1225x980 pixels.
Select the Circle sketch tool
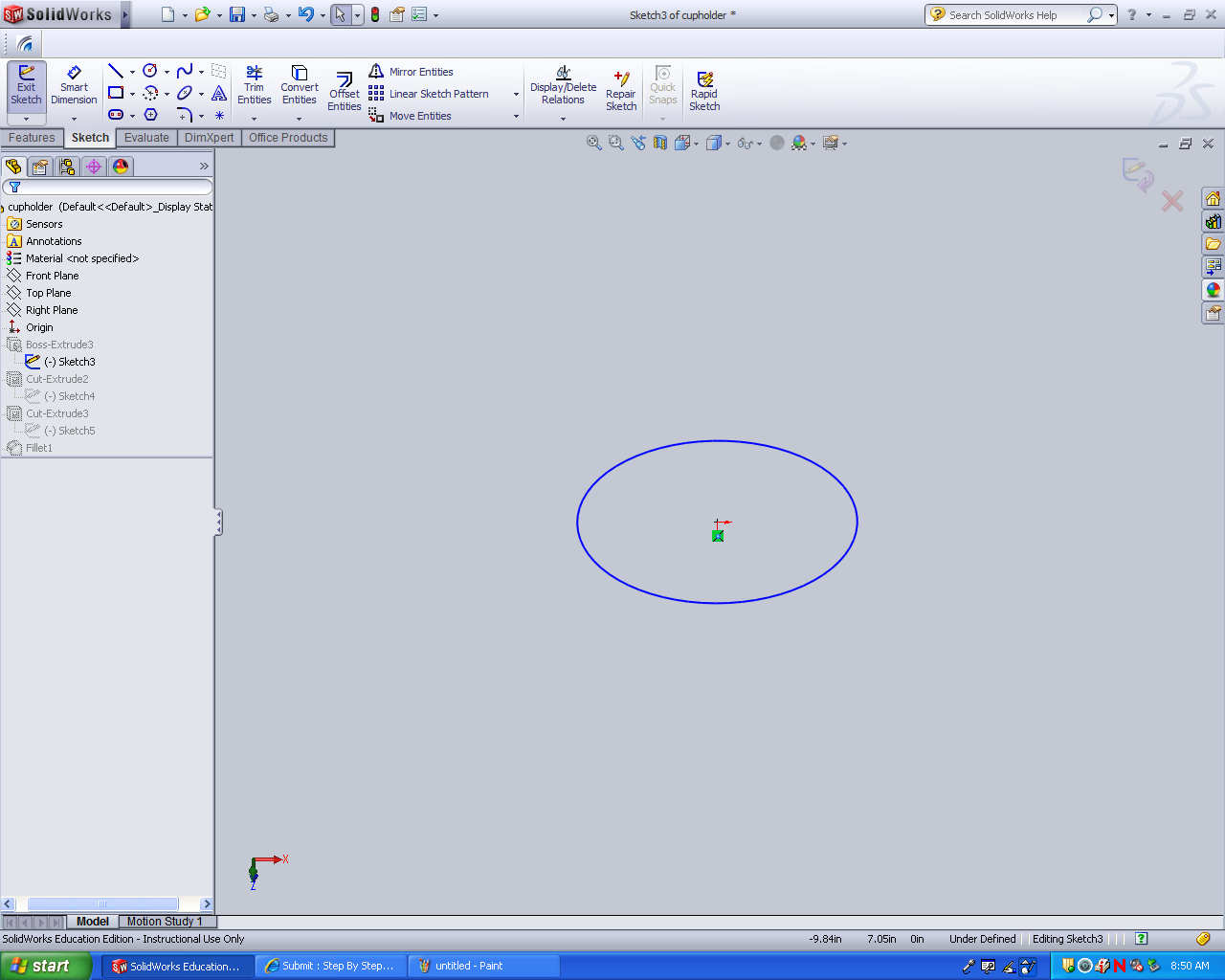tap(150, 71)
